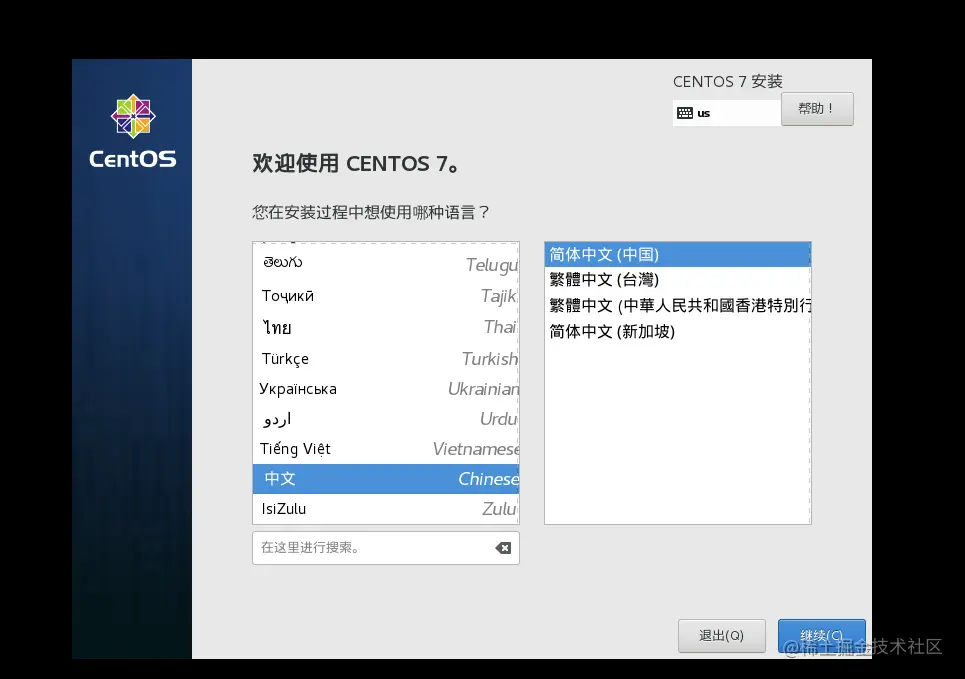This screenshot has height=679, width=965.
Task: Choose locale 简体中文 (新加坡)
Action: coord(678,331)
